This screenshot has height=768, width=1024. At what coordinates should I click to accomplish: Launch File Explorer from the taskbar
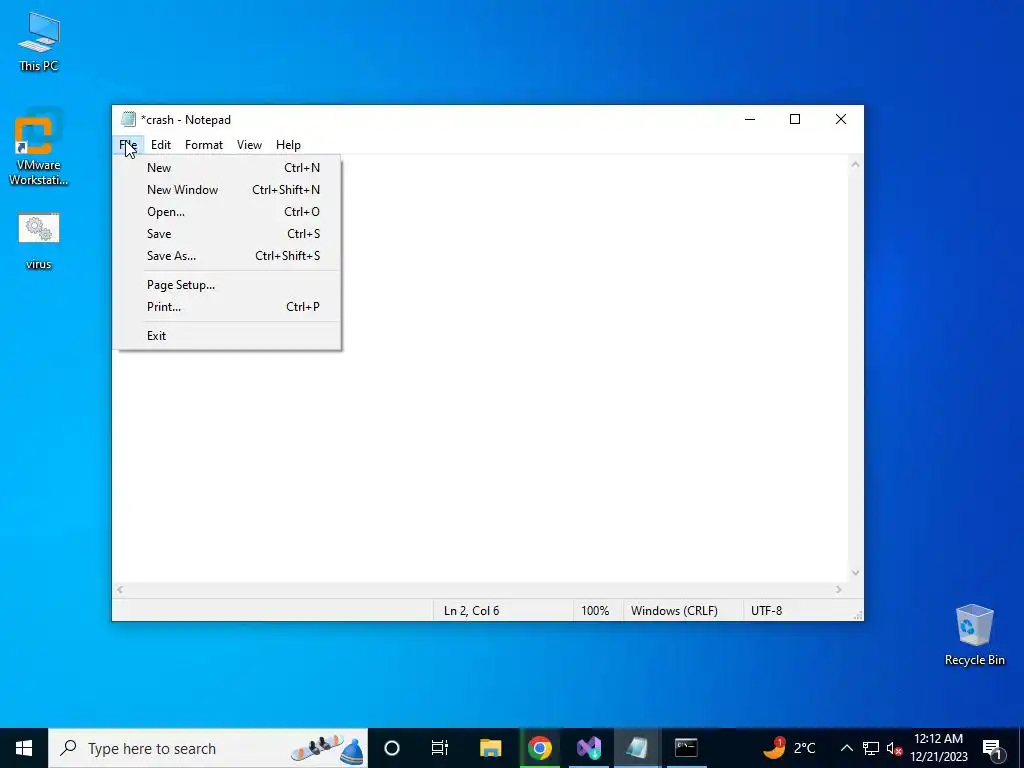point(490,748)
